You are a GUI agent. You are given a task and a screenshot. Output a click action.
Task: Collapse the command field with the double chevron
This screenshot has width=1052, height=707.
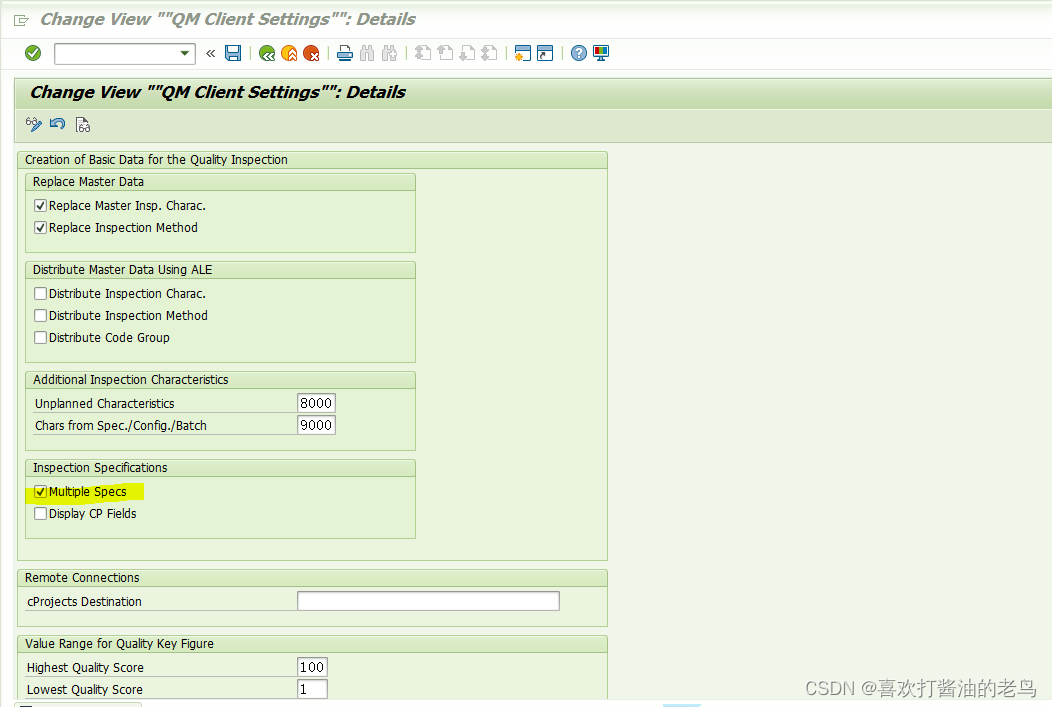click(210, 53)
